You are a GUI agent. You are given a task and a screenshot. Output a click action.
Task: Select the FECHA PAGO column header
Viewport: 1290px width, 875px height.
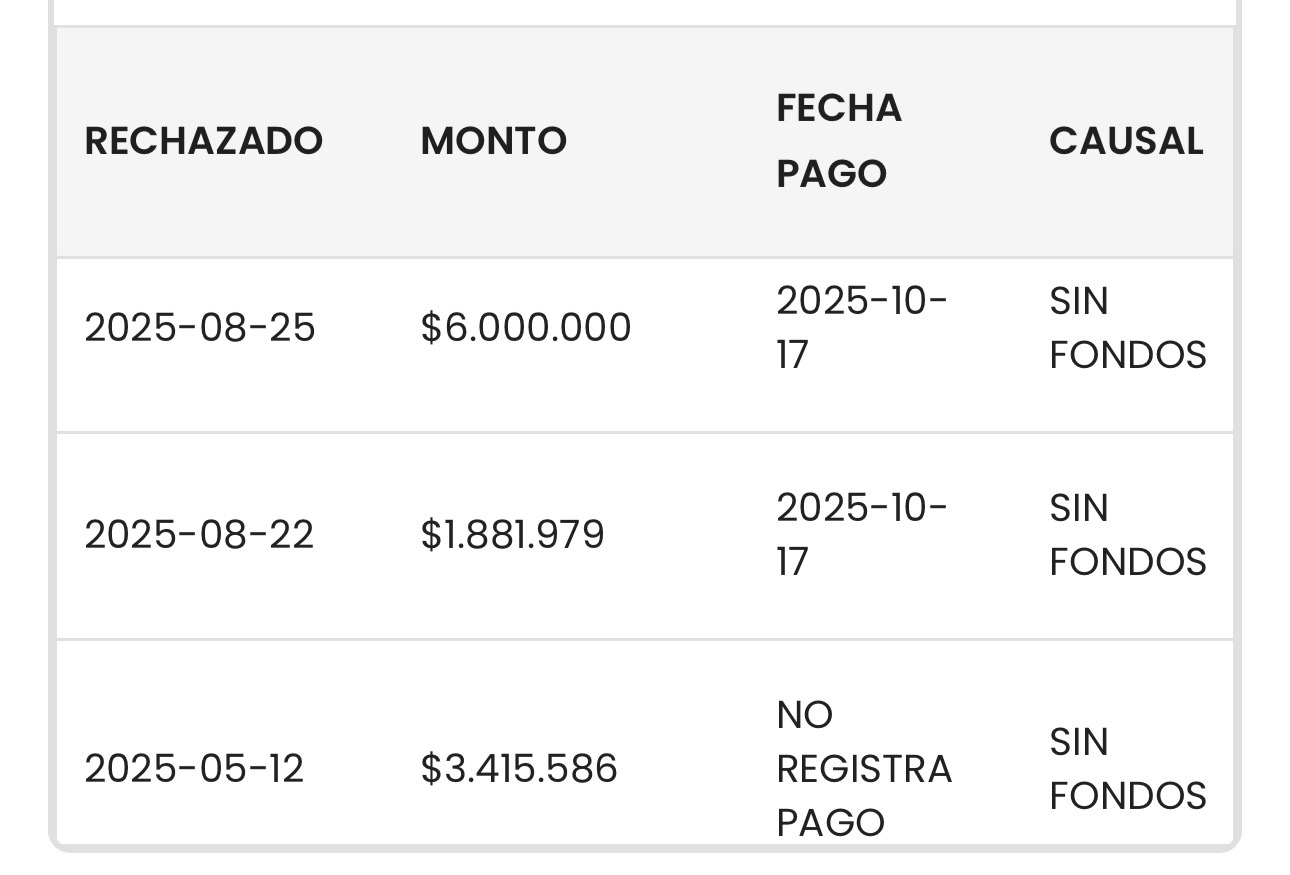coord(839,141)
